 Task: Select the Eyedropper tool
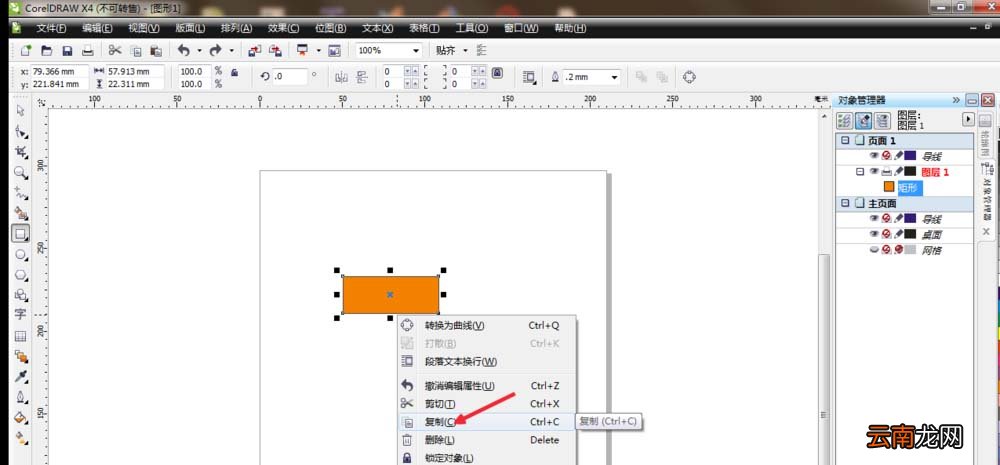pos(20,376)
